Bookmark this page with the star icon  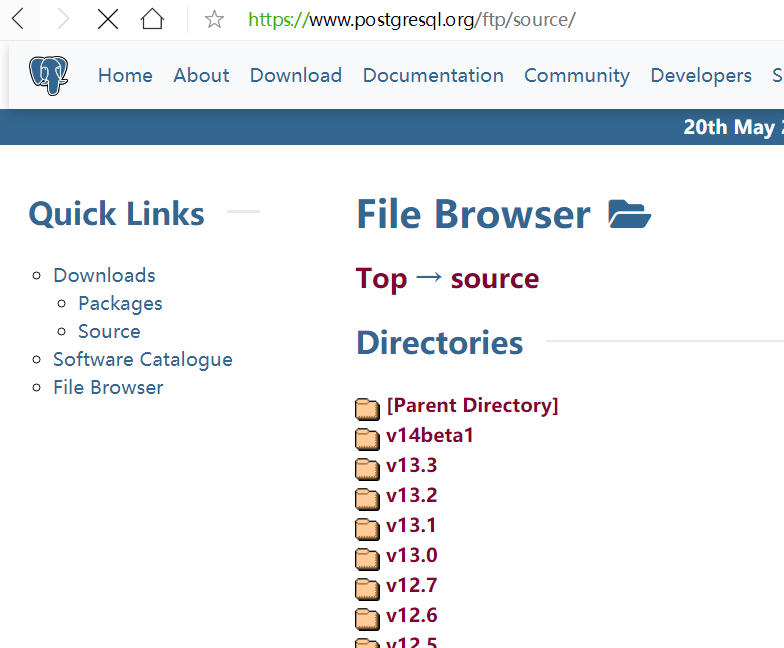click(x=214, y=20)
